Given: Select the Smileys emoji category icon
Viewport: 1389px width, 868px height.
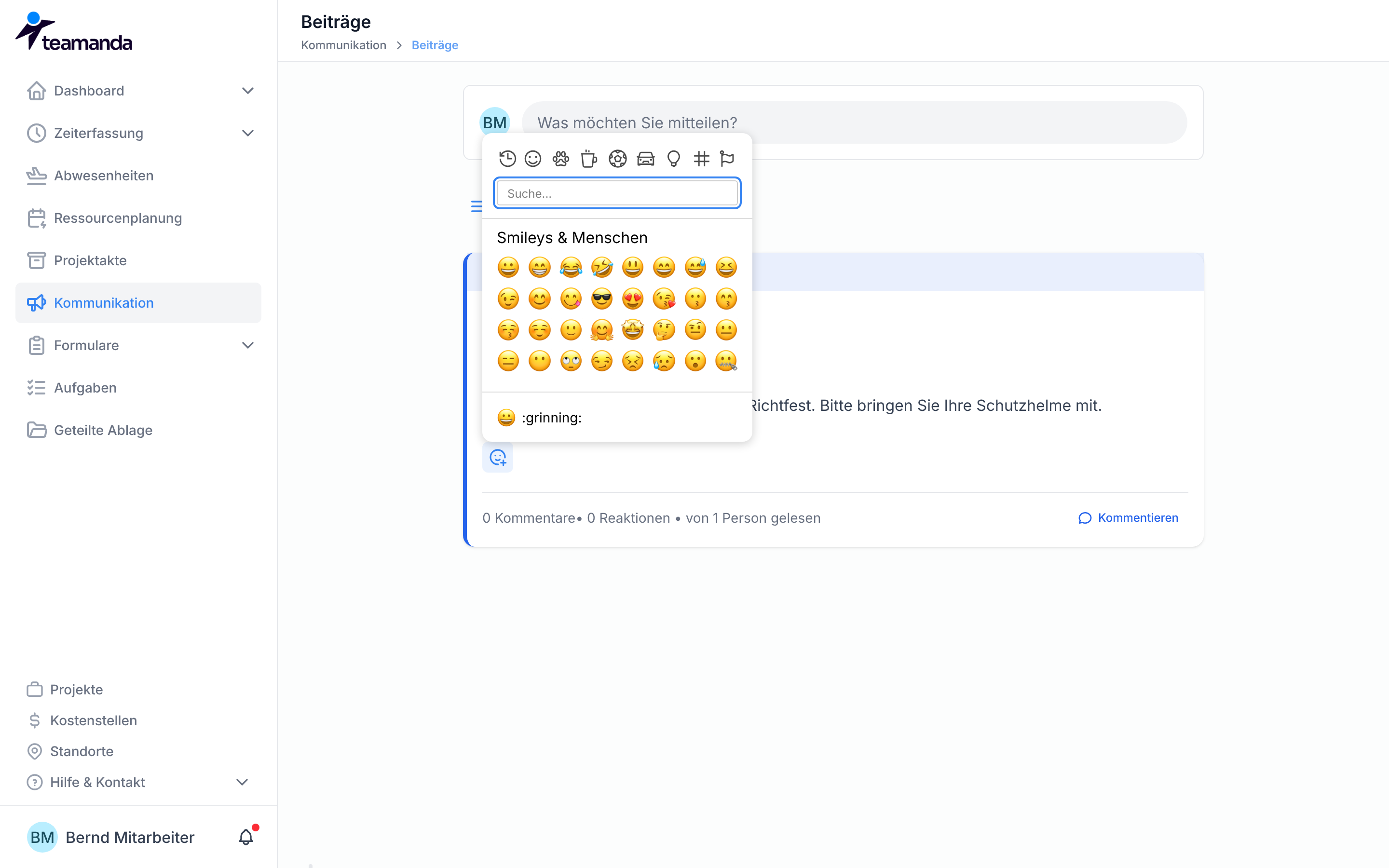Looking at the screenshot, I should point(533,159).
